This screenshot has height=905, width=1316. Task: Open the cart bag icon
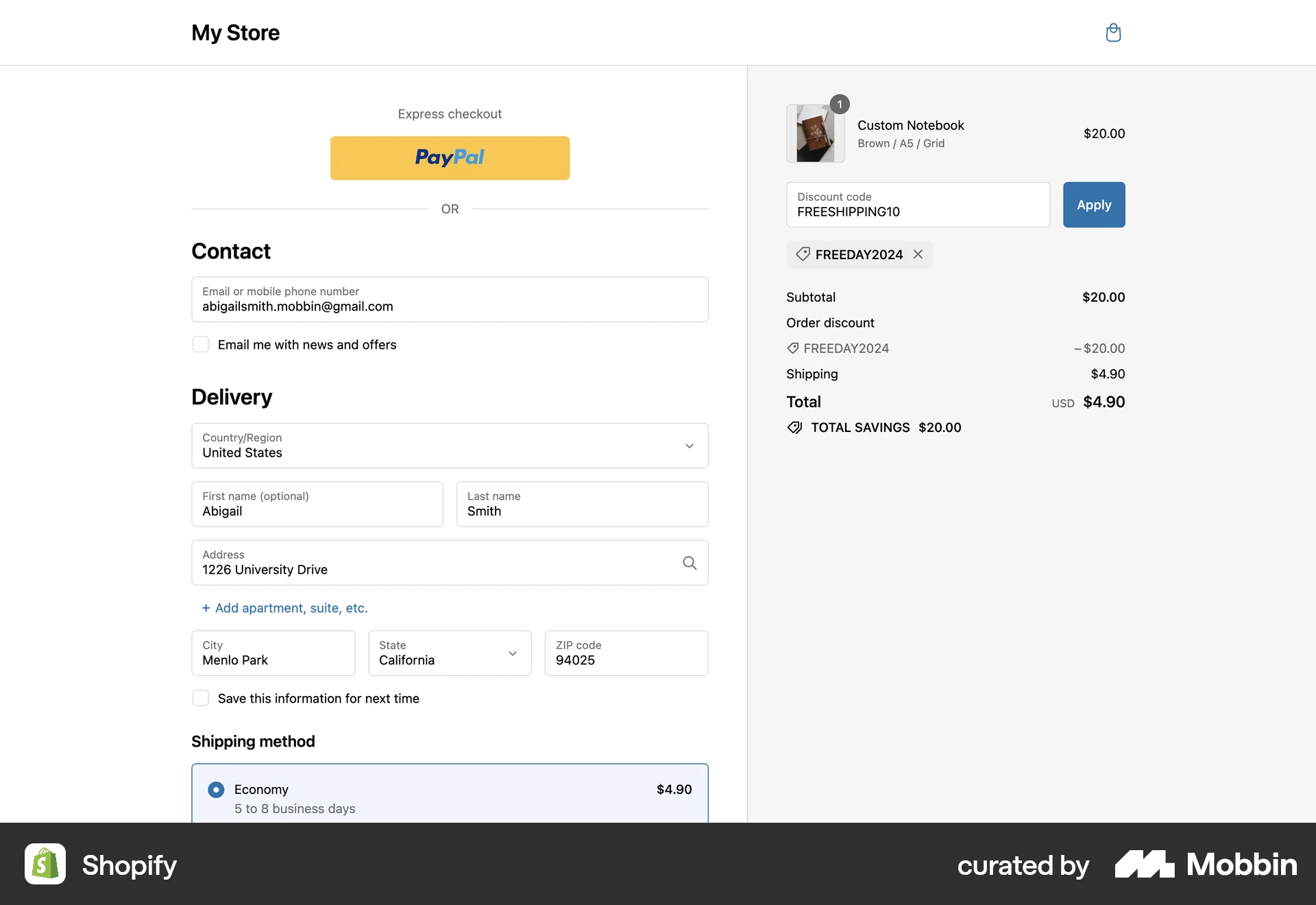(x=1113, y=32)
